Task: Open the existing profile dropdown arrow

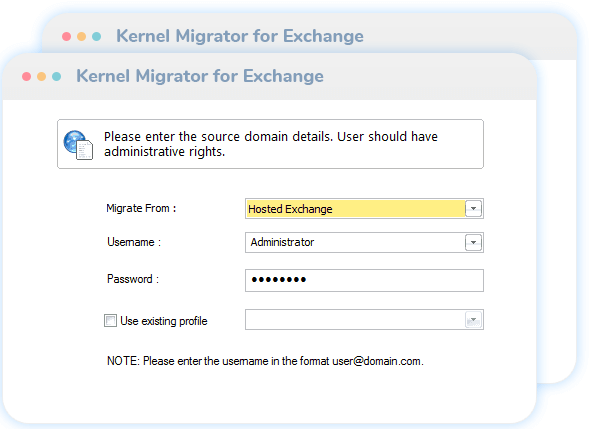Action: pyautogui.click(x=473, y=320)
